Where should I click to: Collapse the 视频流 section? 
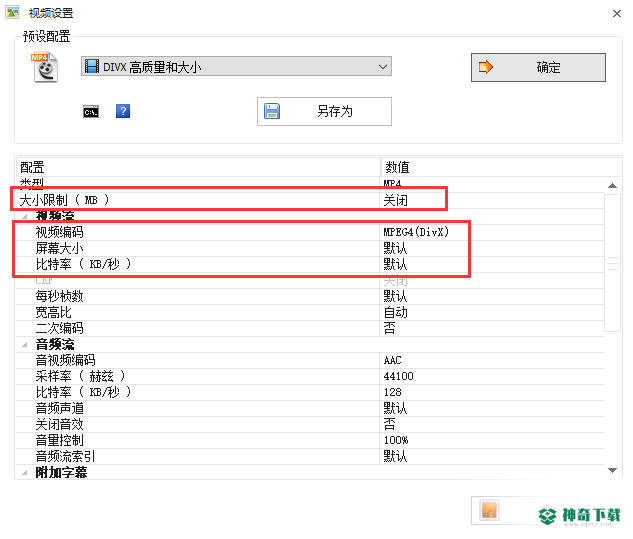25,216
